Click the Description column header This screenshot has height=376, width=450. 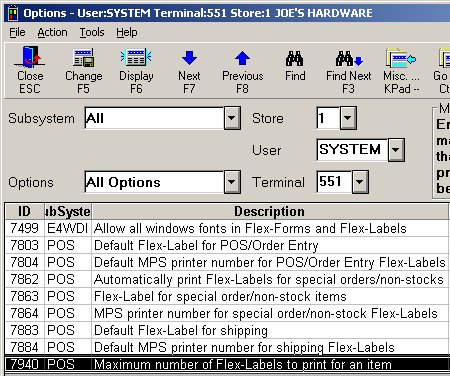point(270,211)
